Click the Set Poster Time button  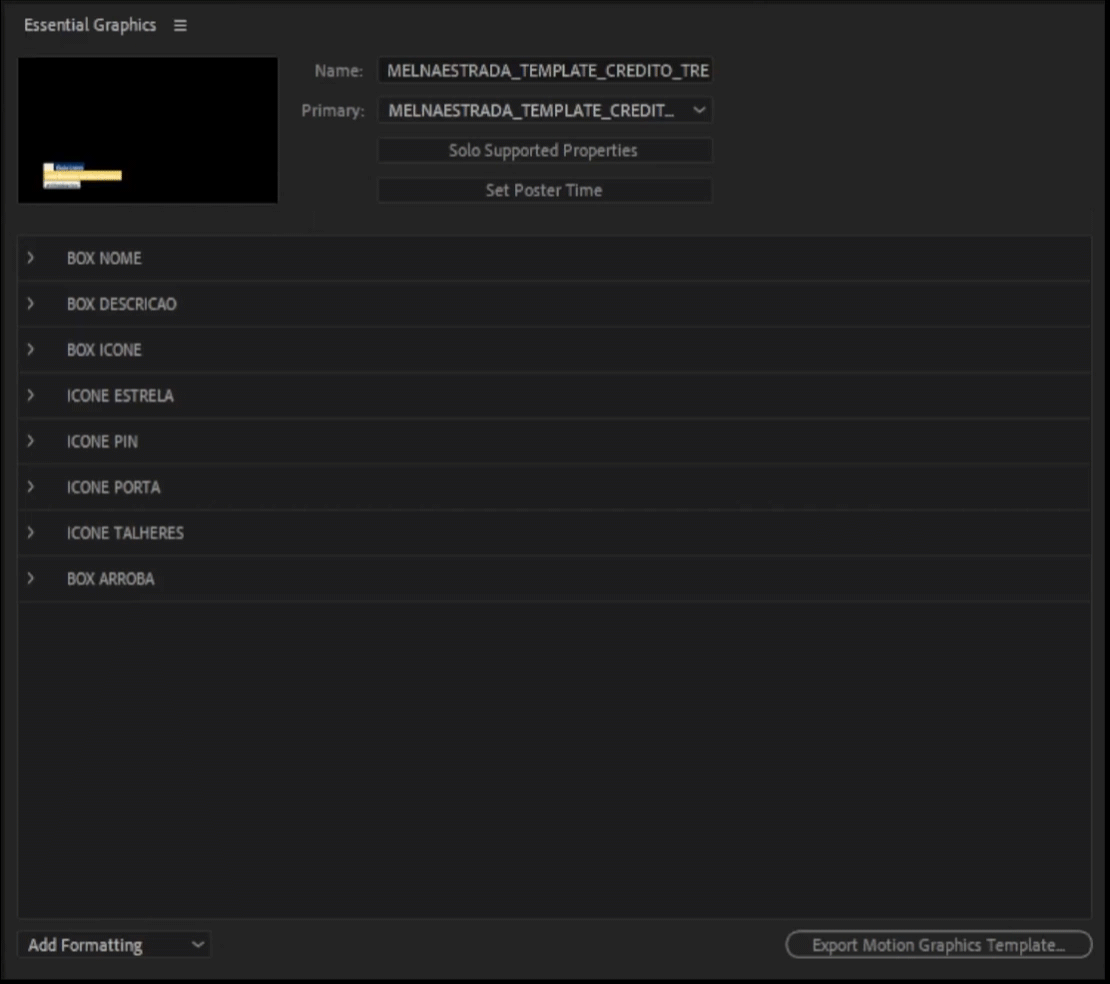[x=544, y=190]
